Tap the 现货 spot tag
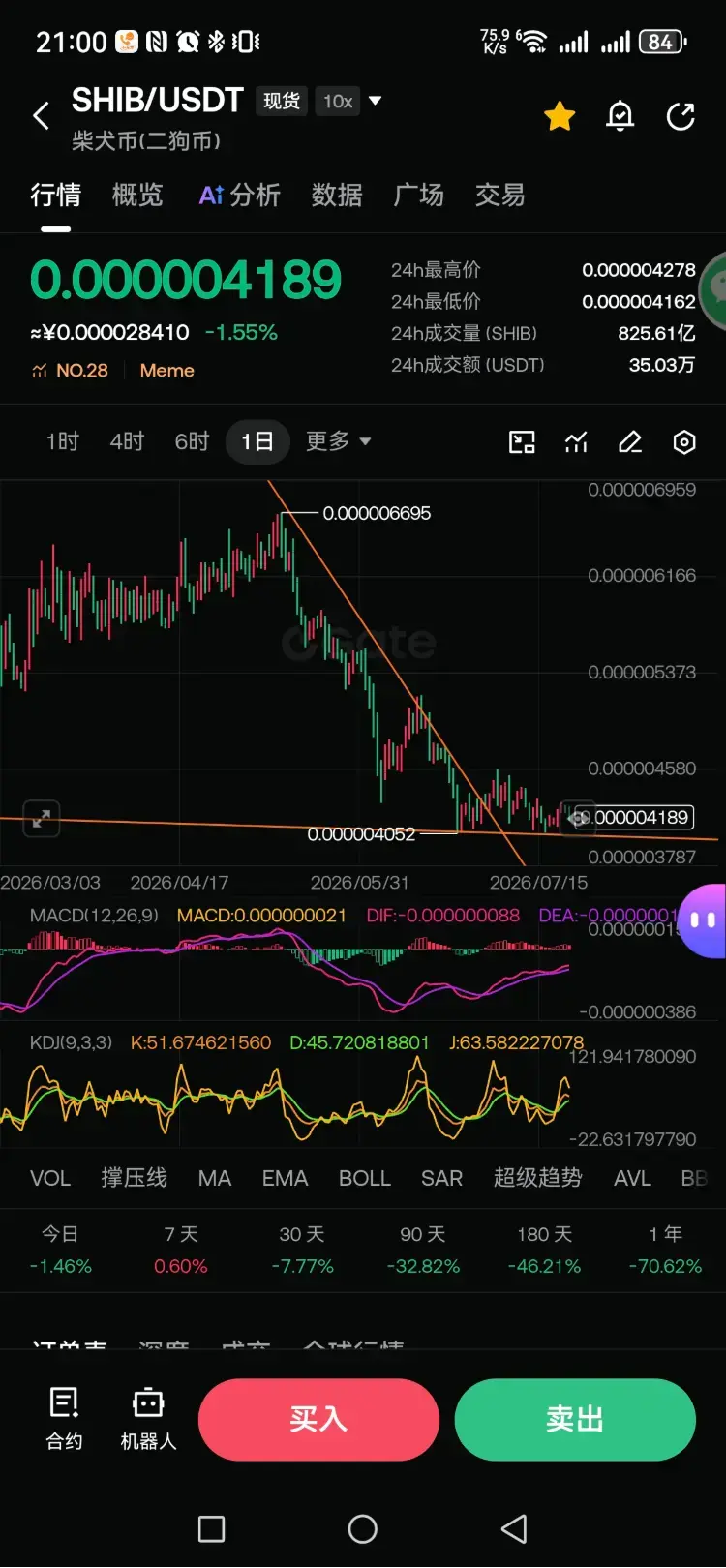This screenshot has width=726, height=1568. coord(282,101)
